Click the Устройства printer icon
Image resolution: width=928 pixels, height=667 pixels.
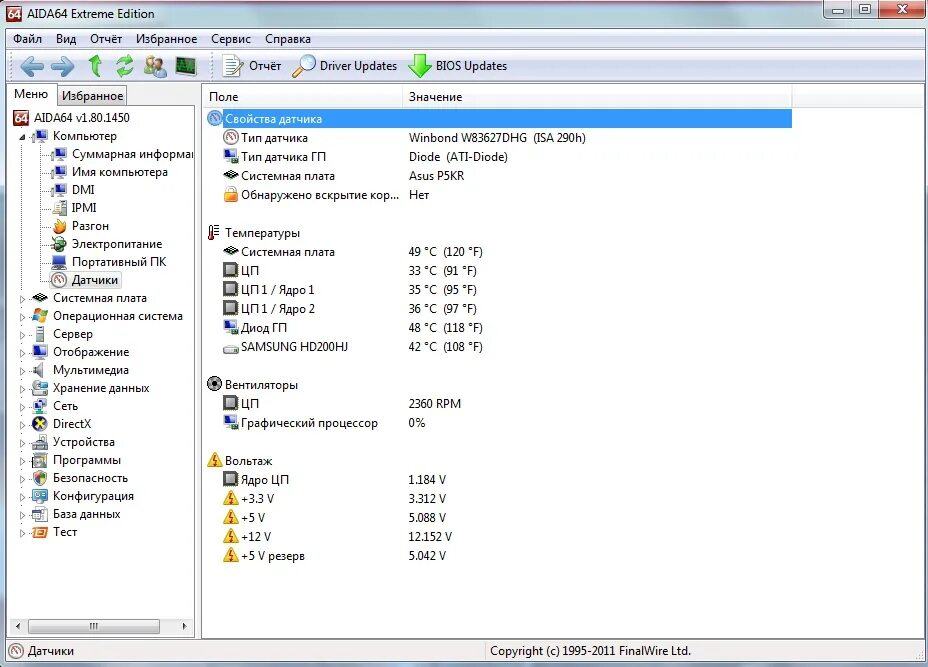pyautogui.click(x=40, y=442)
